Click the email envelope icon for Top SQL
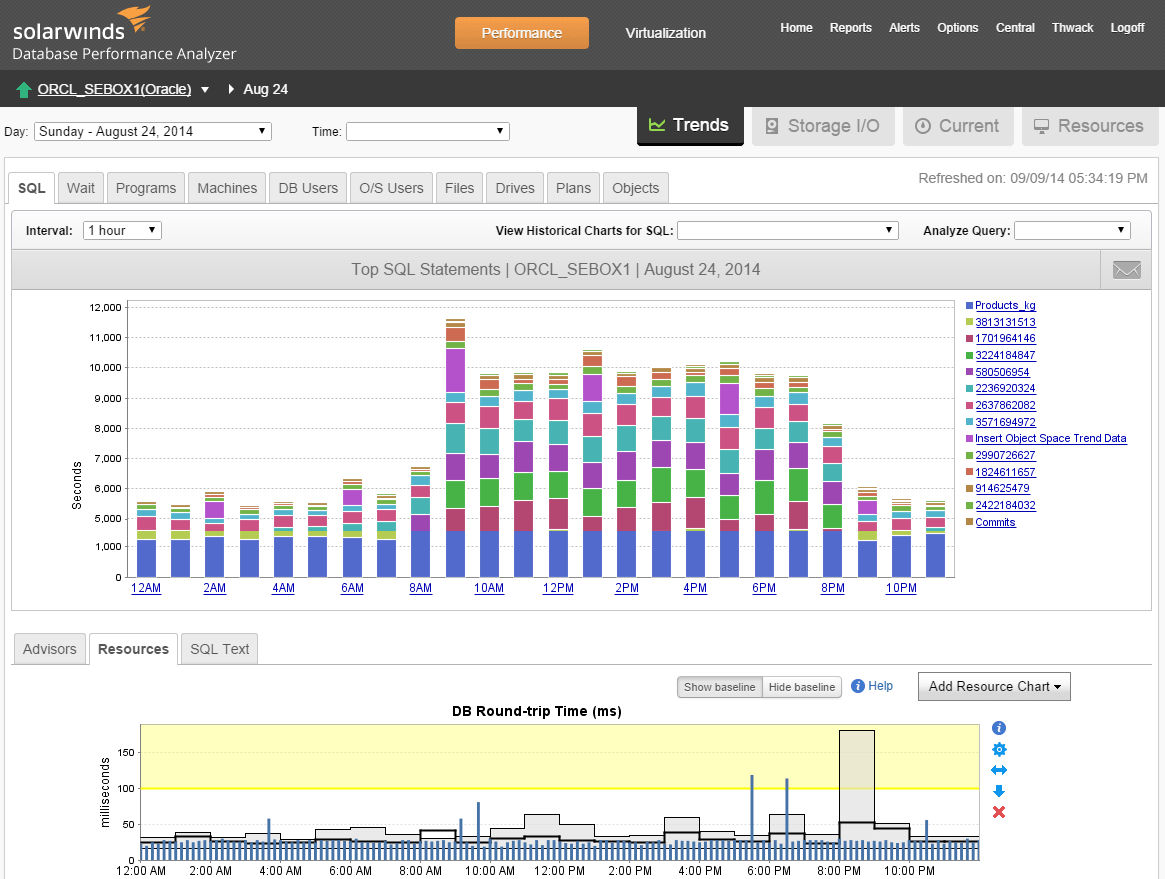Image resolution: width=1165 pixels, height=879 pixels. point(1125,269)
